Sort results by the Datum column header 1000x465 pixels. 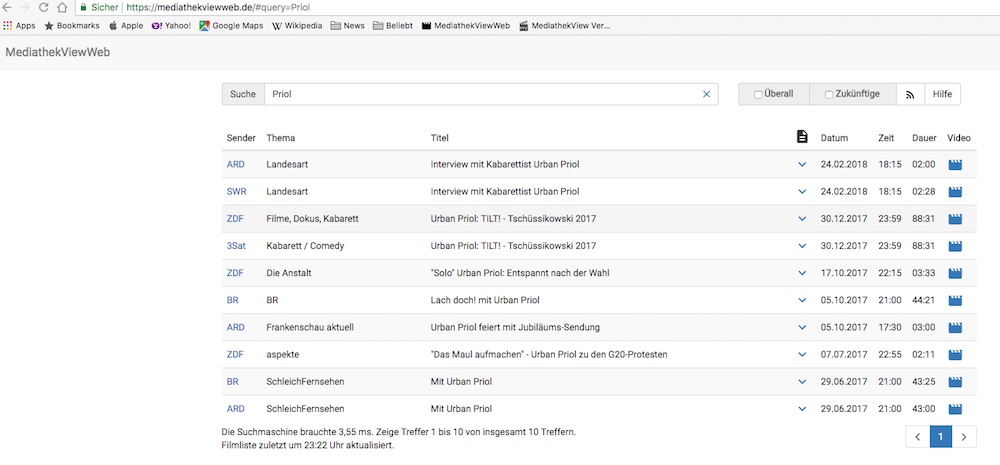point(834,138)
